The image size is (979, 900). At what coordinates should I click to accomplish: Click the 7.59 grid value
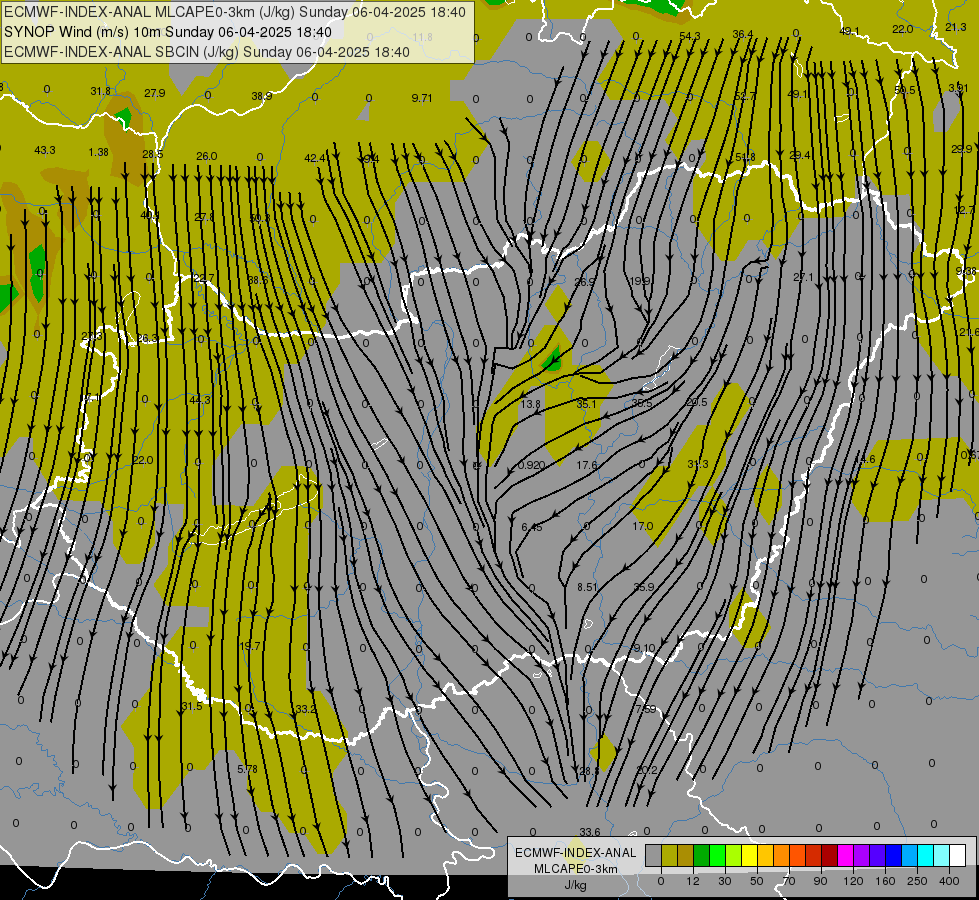click(x=646, y=710)
